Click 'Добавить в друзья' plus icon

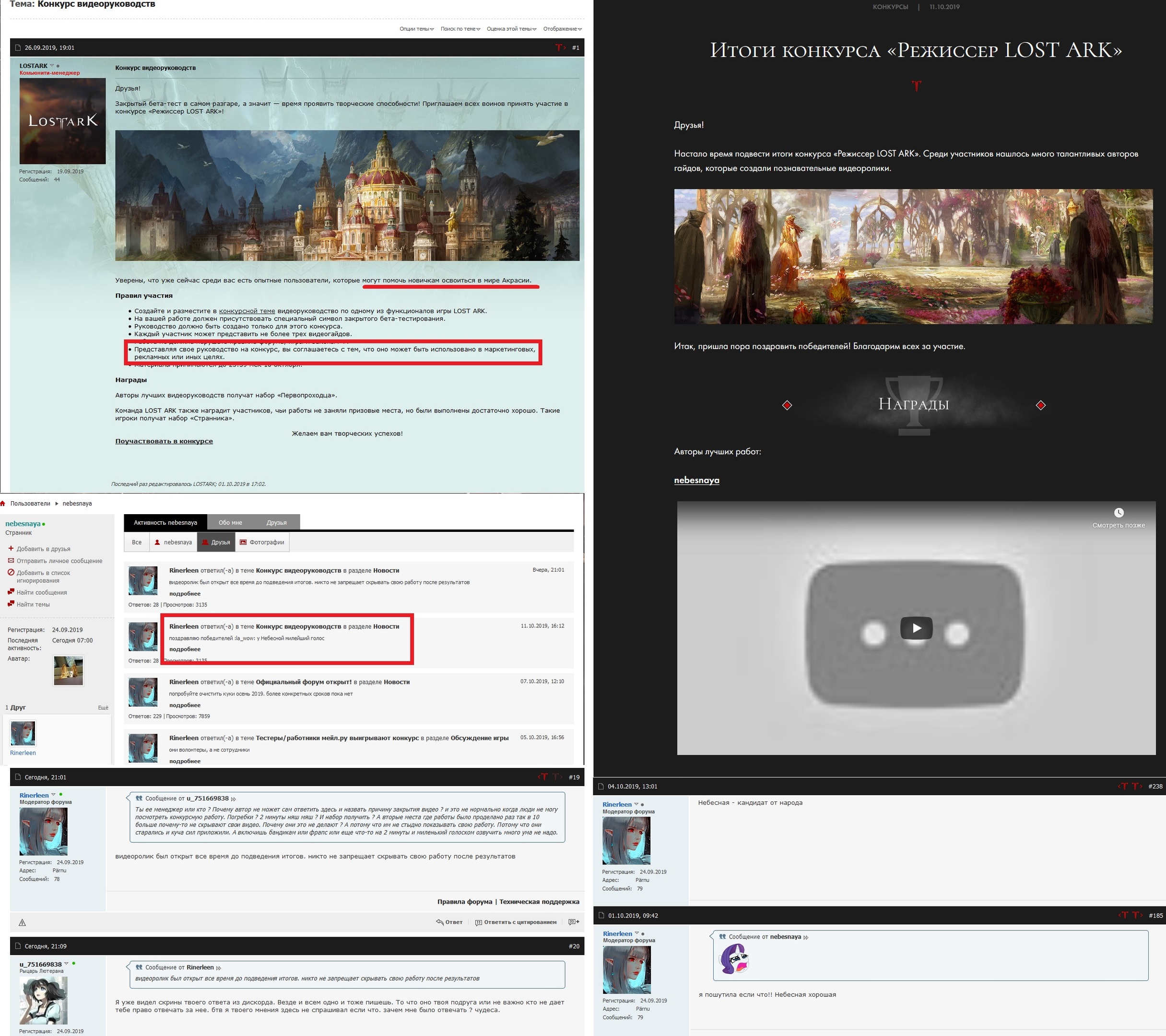click(10, 548)
